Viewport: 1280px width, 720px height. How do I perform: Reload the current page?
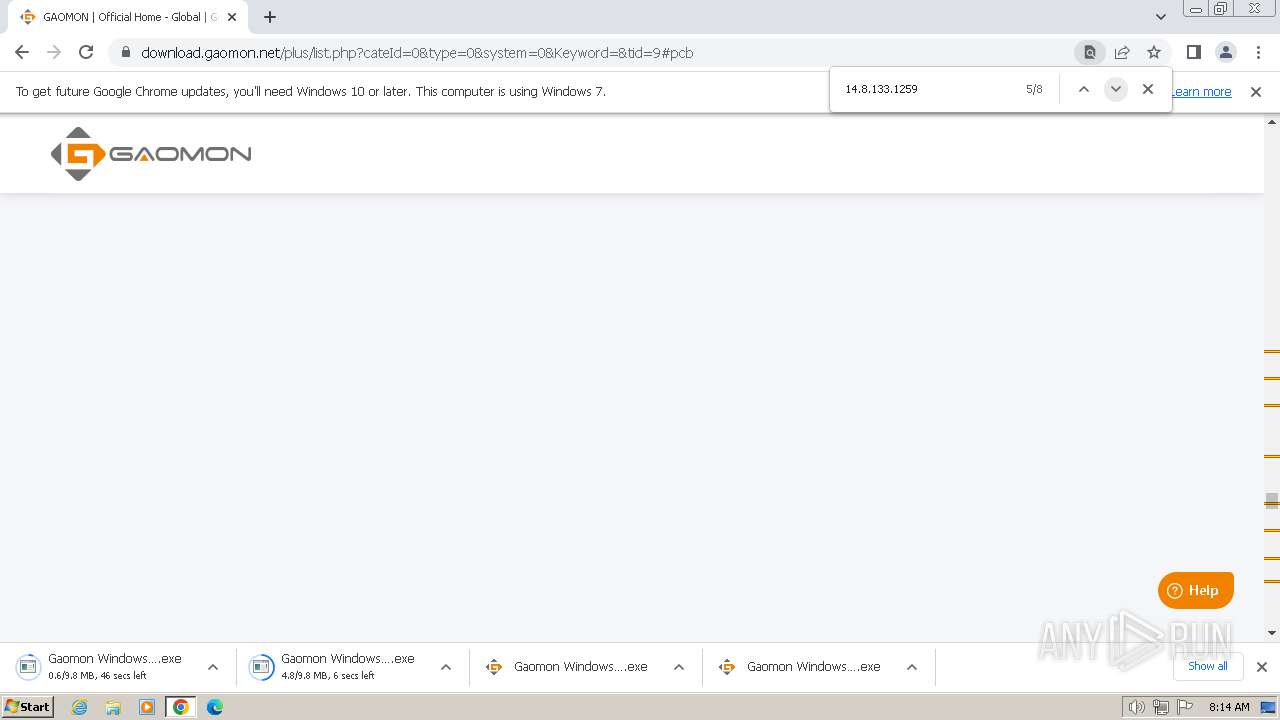point(86,52)
